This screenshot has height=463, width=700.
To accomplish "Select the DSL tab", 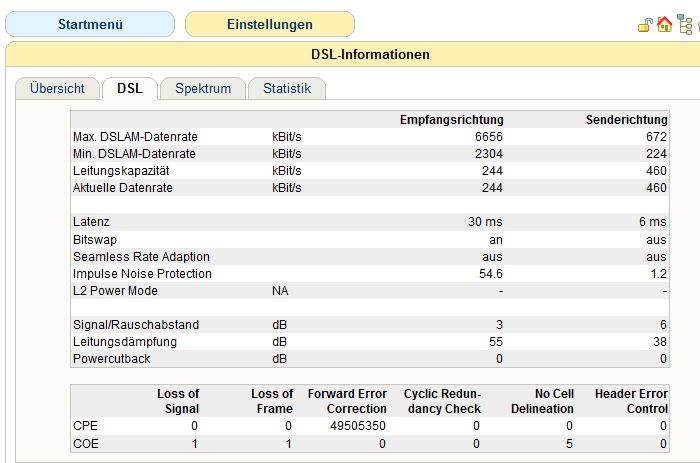I will point(130,88).
